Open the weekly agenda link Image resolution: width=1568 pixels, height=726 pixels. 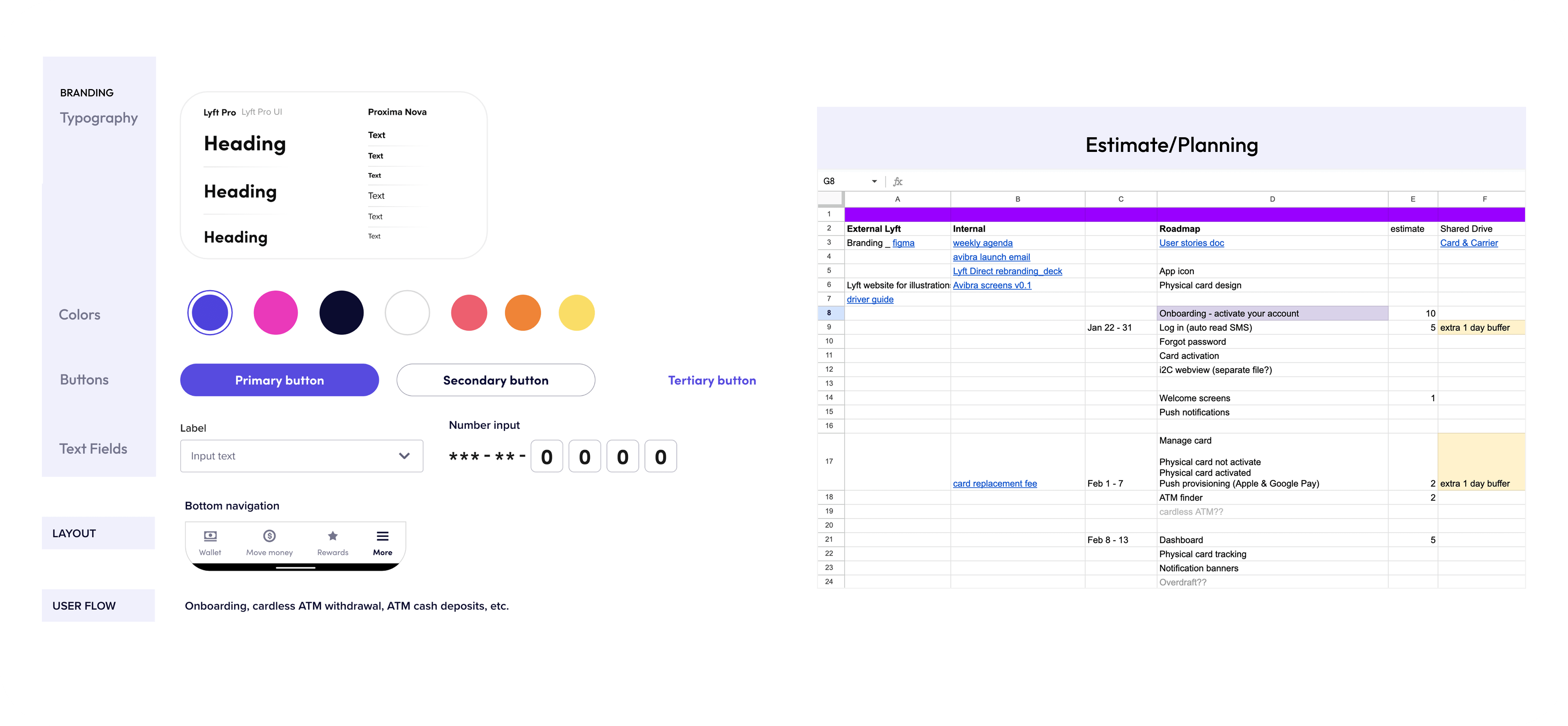pos(982,243)
